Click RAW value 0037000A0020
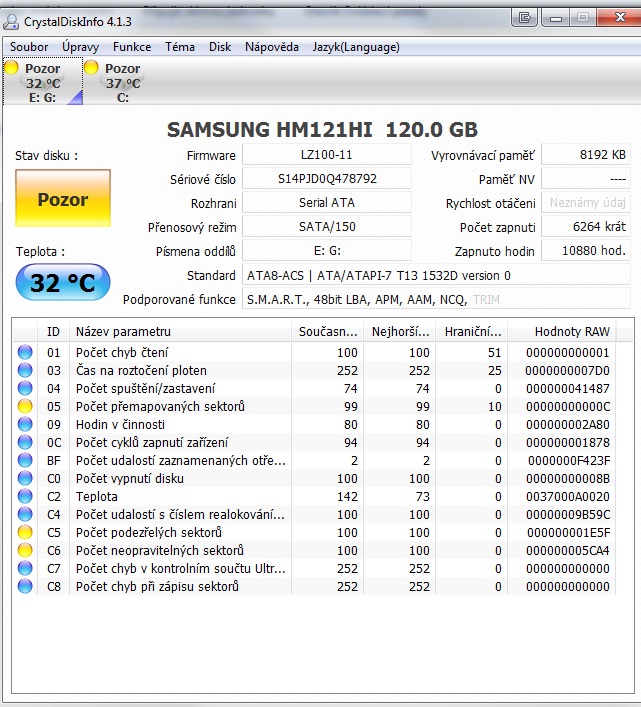The height and width of the screenshot is (707, 641). click(568, 496)
